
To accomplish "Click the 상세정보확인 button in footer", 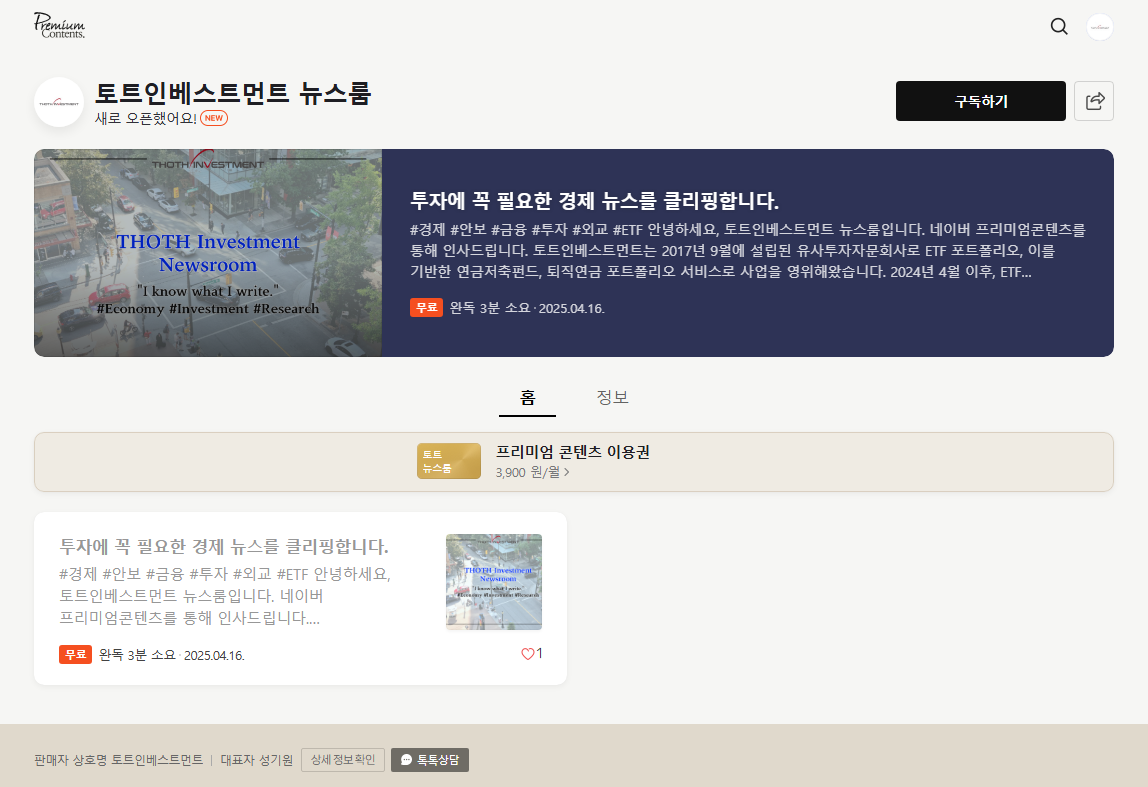I will pos(343,760).
